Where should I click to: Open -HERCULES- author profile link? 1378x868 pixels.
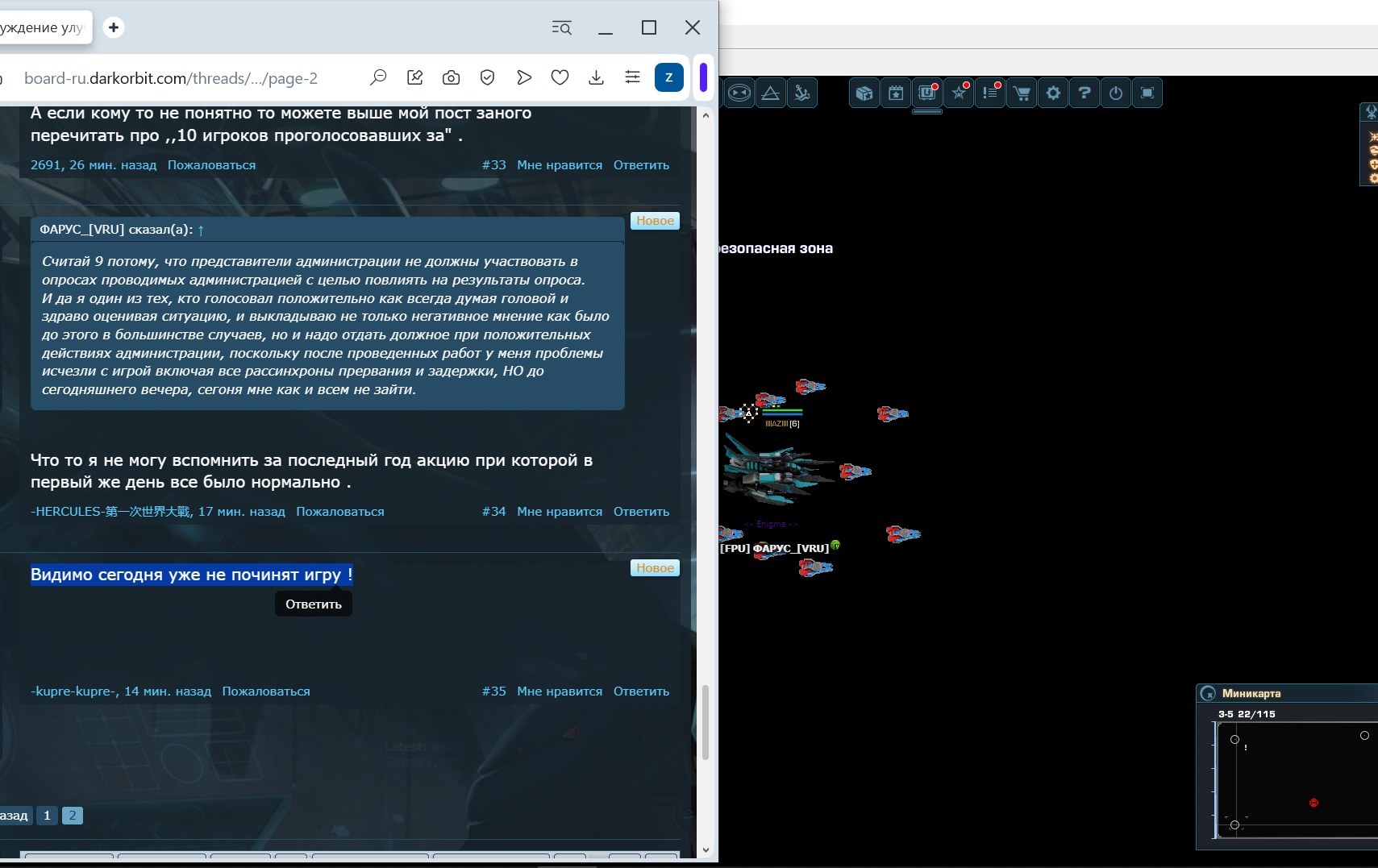pos(111,511)
